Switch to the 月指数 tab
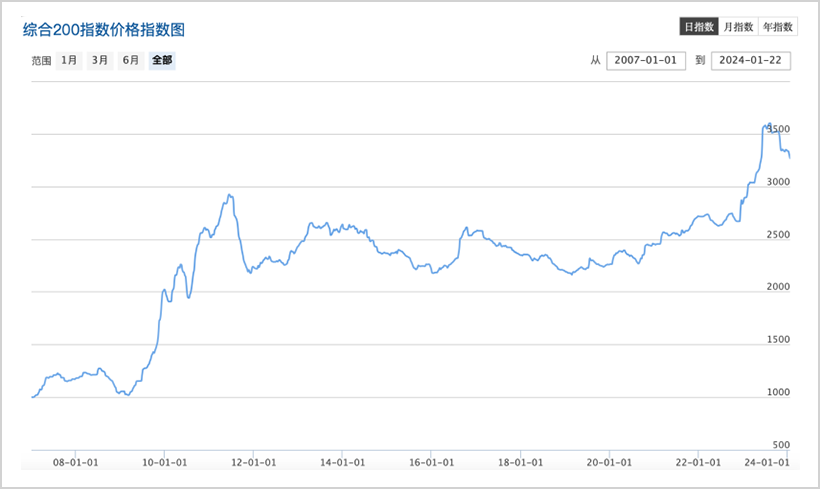Screen dimensions: 820x489 click(x=738, y=27)
